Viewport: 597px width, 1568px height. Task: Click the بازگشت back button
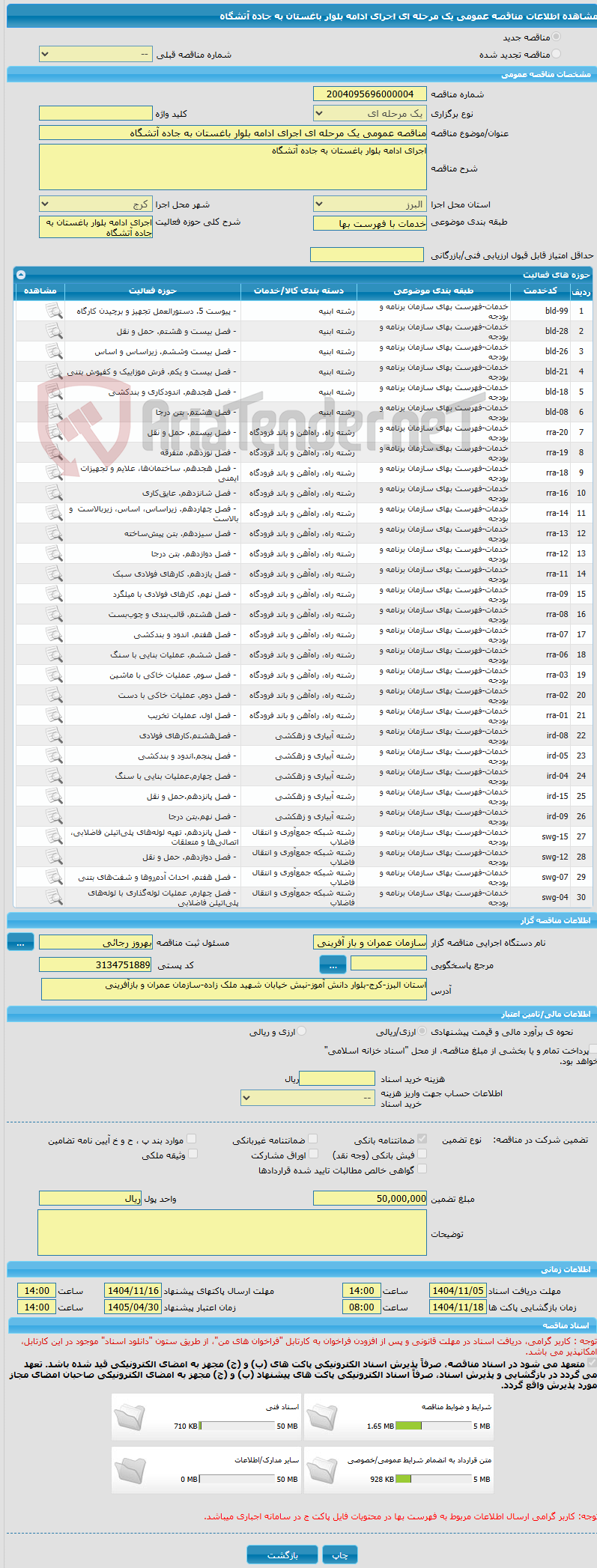(282, 1555)
